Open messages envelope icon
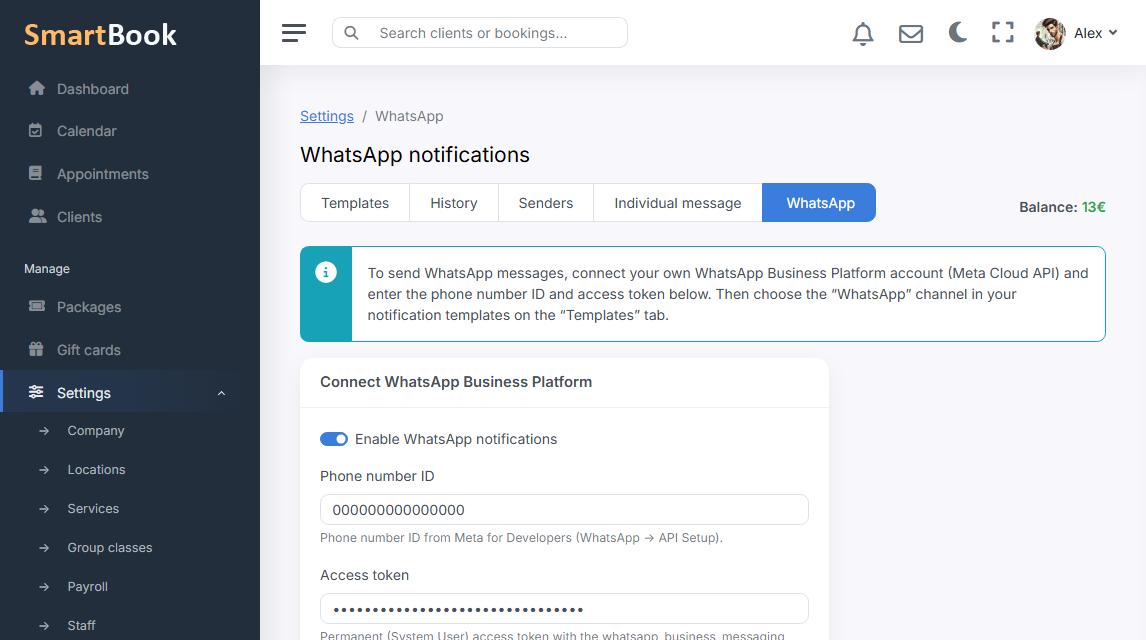 click(911, 34)
